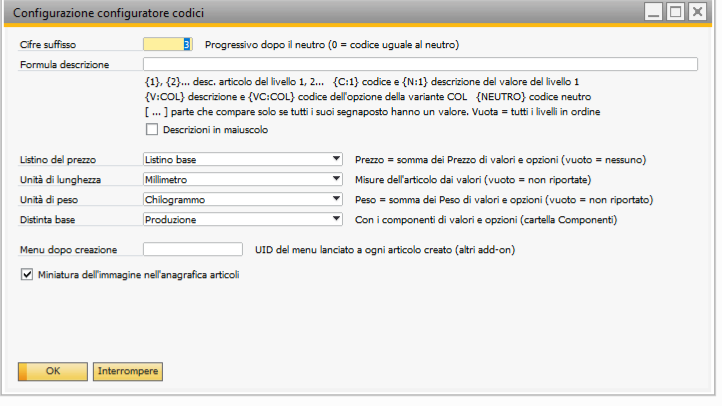This screenshot has width=722, height=406.
Task: Uncheck Miniatura dell'immagine nell'anagrafica articoli
Action: [27, 275]
